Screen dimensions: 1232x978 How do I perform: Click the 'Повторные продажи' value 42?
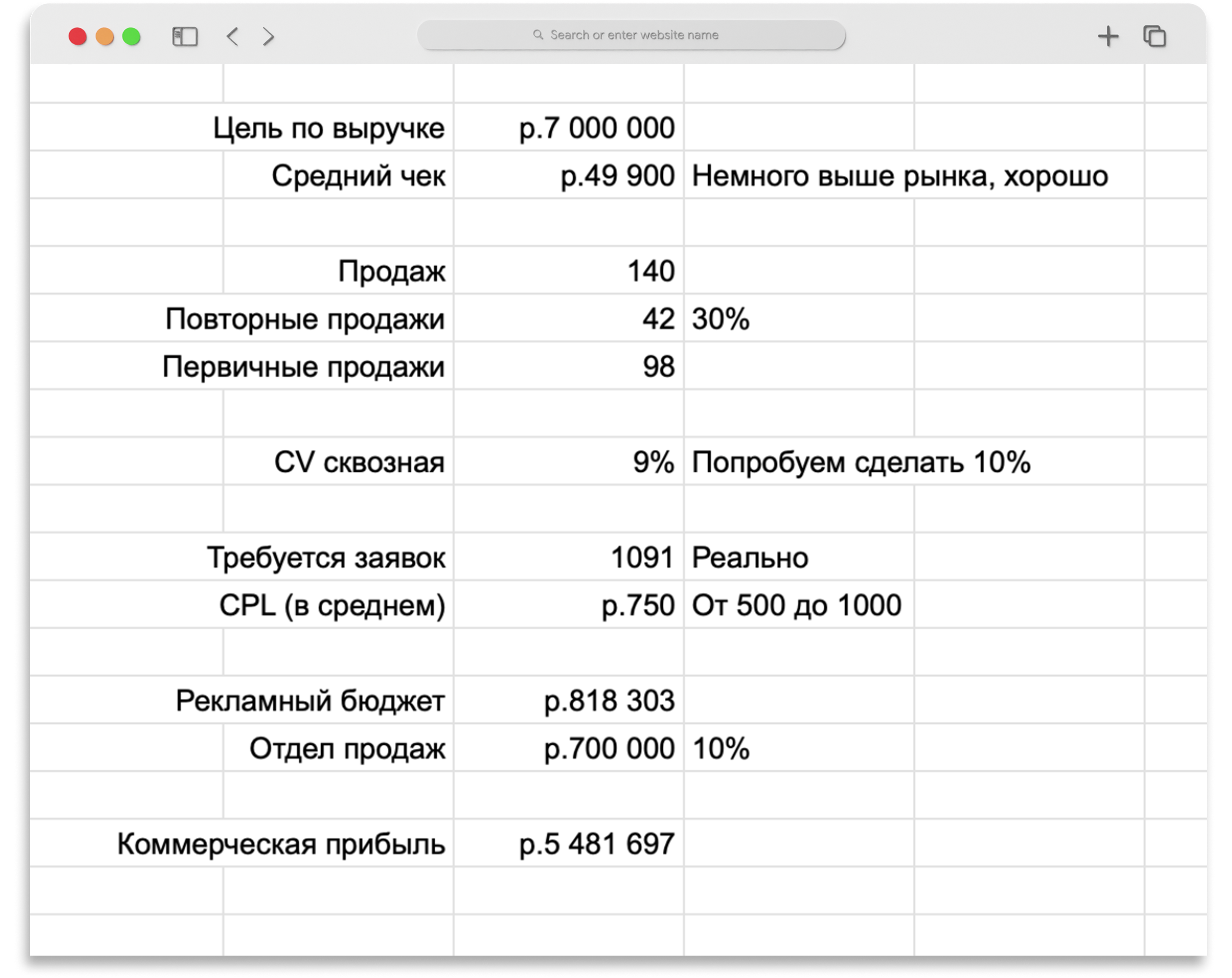coord(658,319)
